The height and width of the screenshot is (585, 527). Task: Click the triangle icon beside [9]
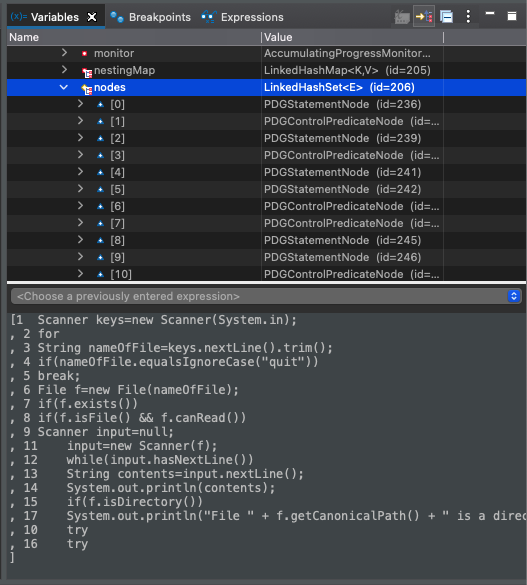(100, 257)
